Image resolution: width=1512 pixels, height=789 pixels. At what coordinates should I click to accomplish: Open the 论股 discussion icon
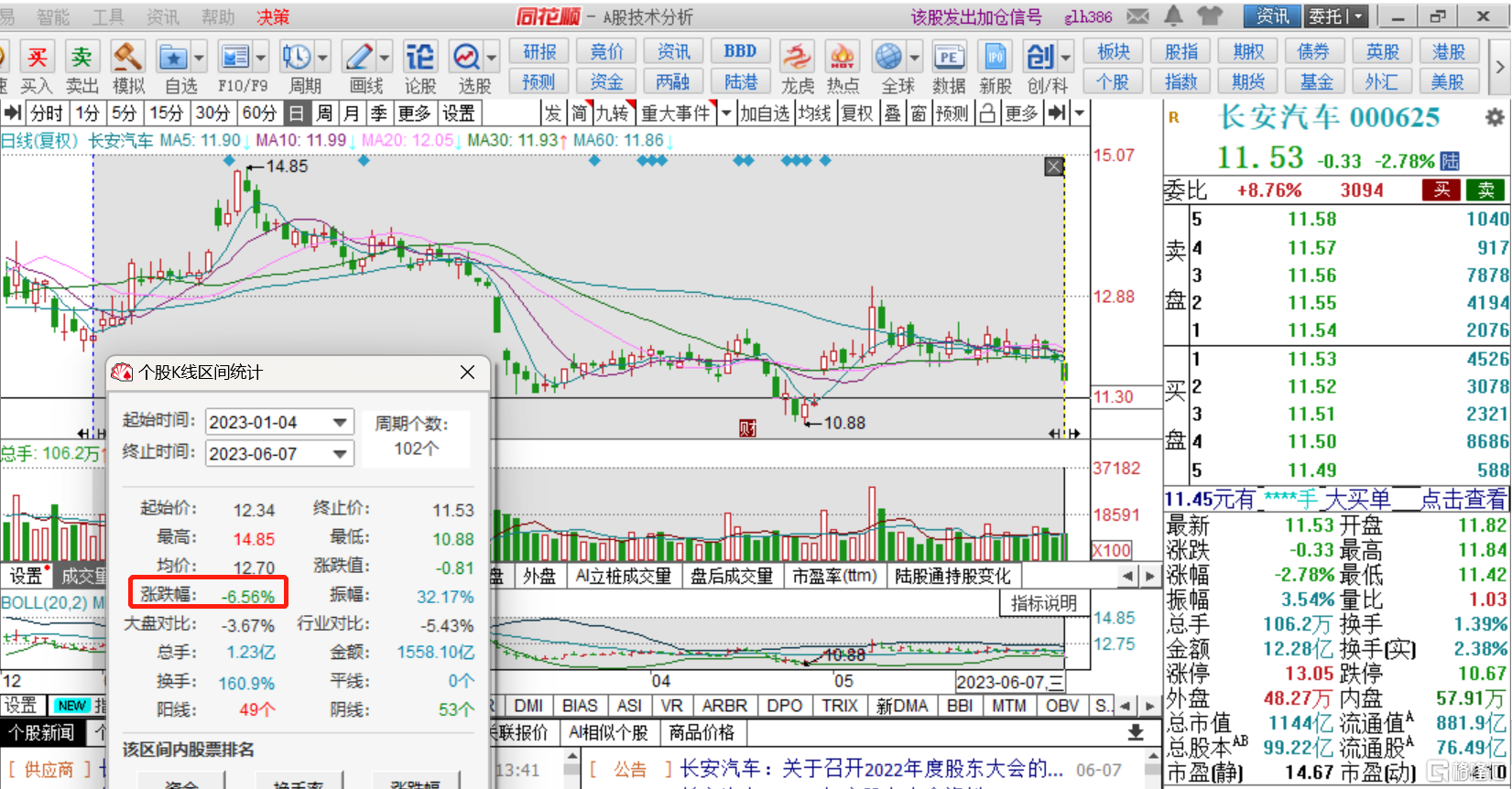click(419, 58)
